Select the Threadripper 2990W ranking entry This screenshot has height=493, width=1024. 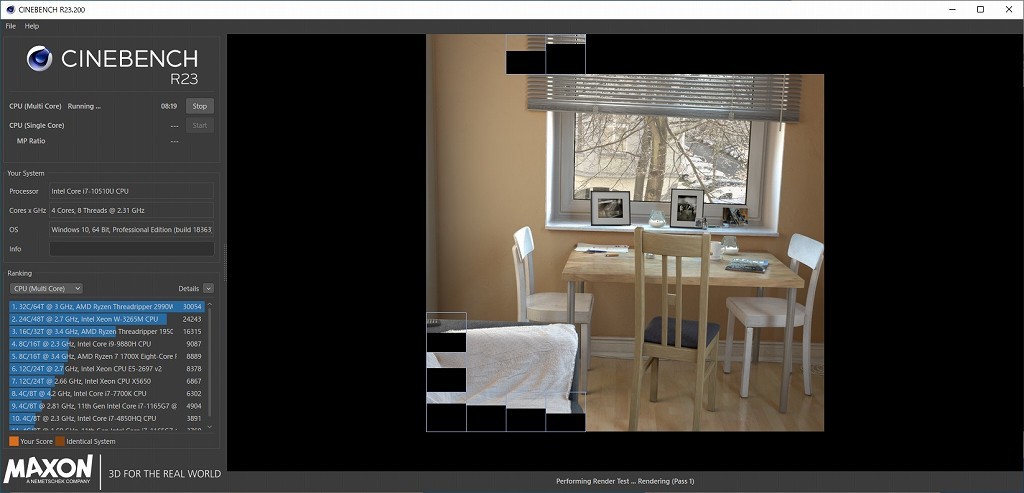coord(107,306)
